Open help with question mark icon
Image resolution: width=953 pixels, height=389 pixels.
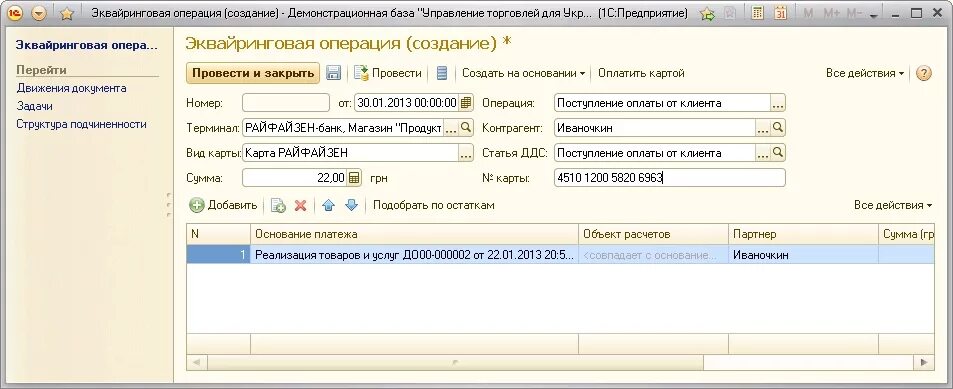[x=923, y=74]
